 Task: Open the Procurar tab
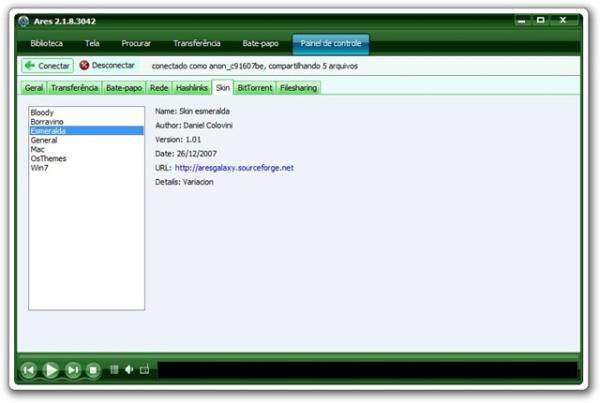136,43
